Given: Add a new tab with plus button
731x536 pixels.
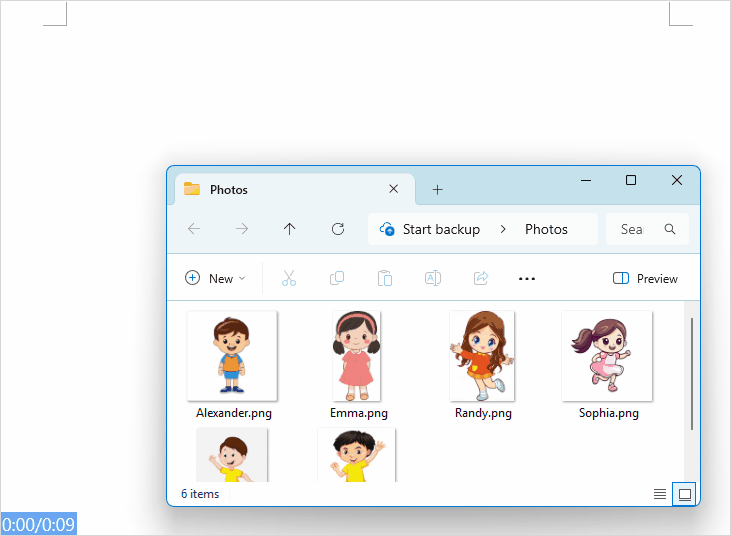Looking at the screenshot, I should pos(437,190).
